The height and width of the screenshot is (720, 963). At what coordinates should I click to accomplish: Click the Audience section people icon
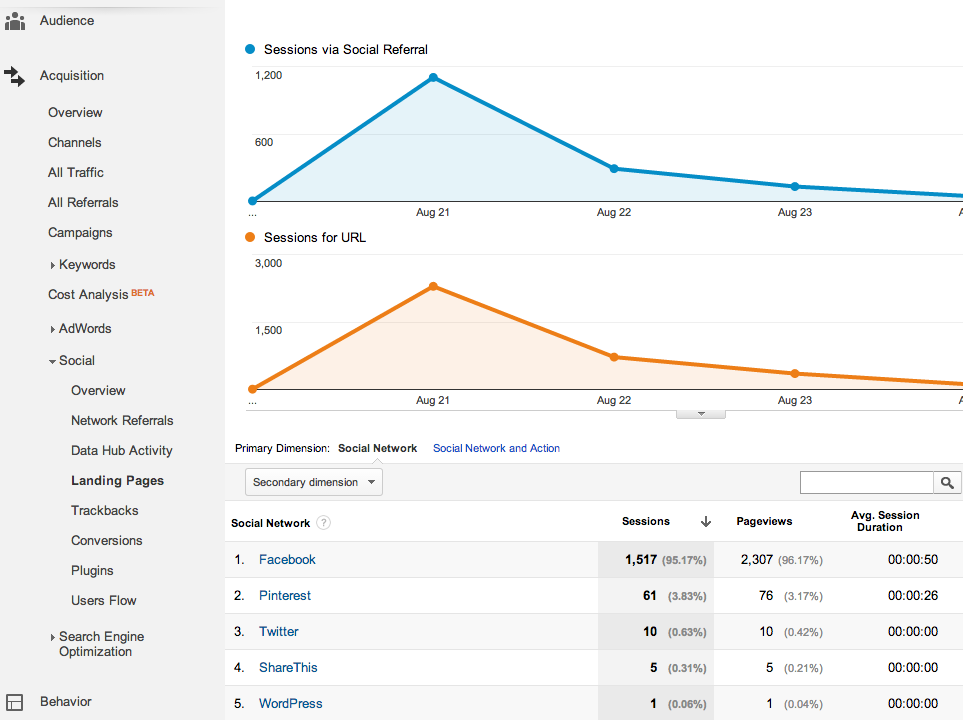pos(15,20)
